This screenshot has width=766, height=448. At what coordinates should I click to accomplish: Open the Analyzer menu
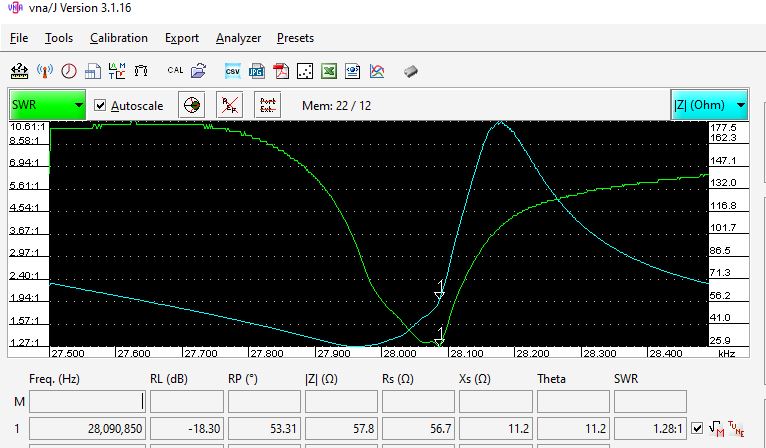pyautogui.click(x=238, y=38)
